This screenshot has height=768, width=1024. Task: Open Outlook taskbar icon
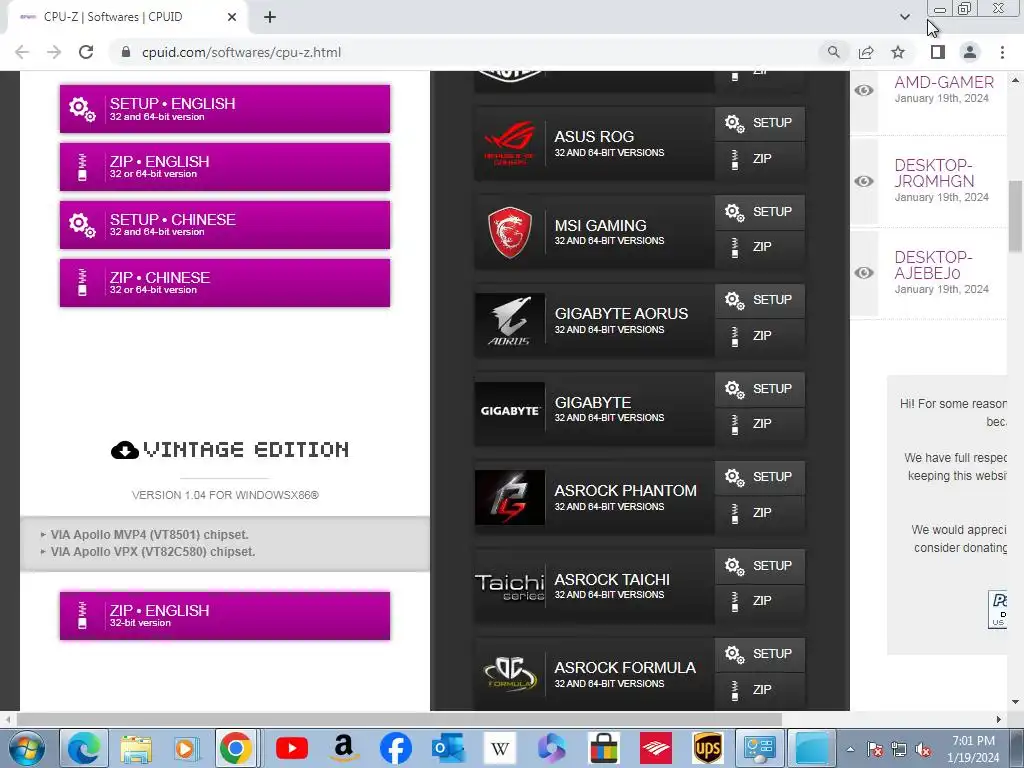click(448, 748)
